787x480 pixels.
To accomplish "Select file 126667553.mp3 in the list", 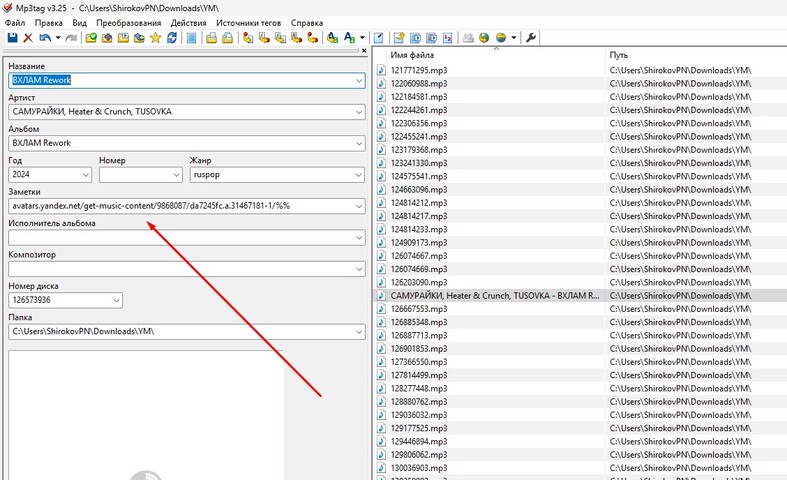I will point(418,309).
